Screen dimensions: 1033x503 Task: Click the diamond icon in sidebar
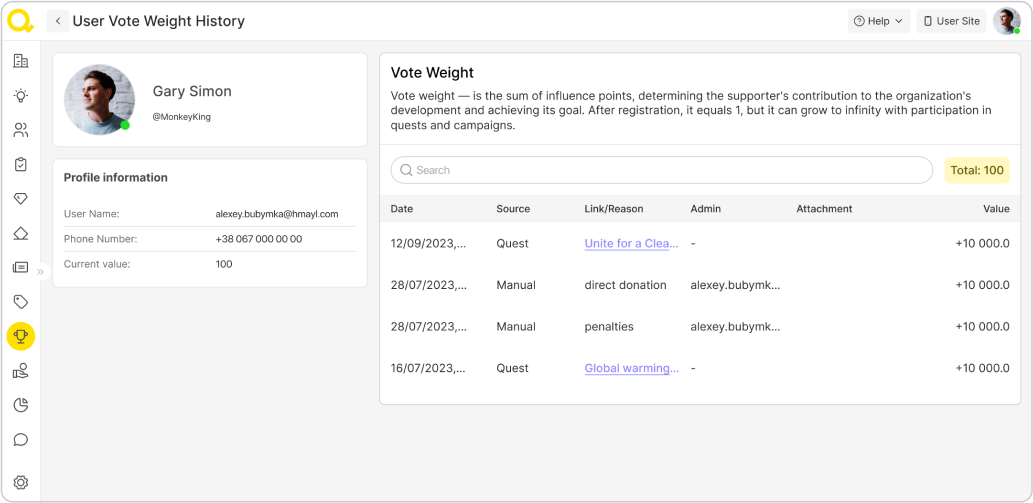20,199
